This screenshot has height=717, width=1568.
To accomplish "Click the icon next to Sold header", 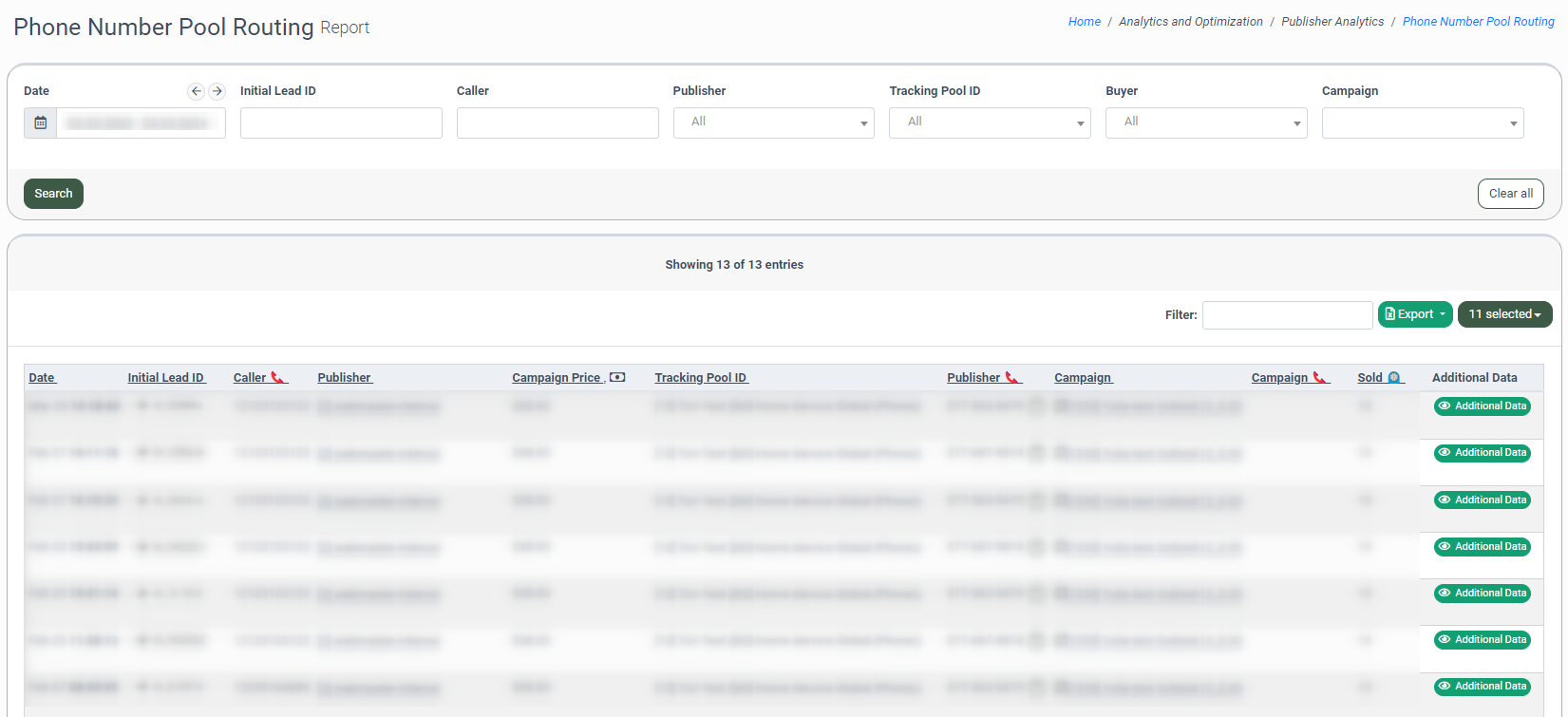I will click(1394, 378).
